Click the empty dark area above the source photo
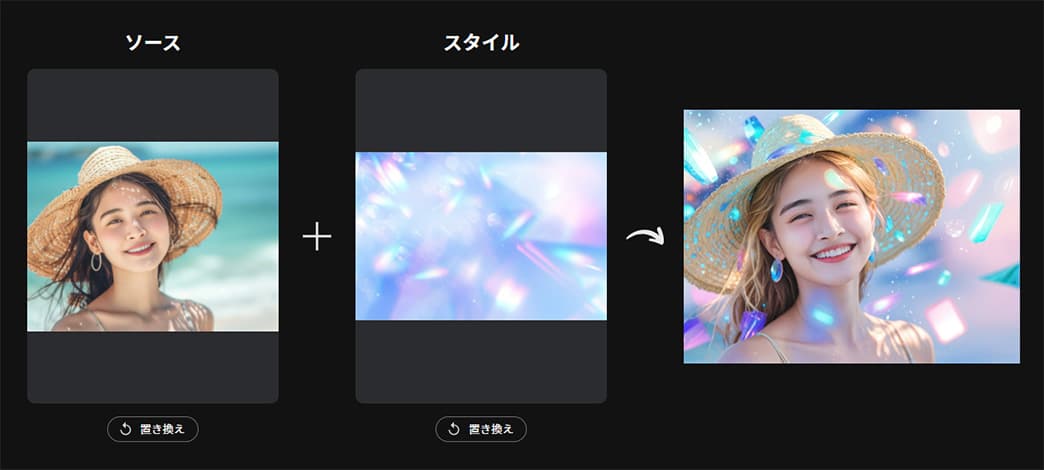This screenshot has width=1044, height=470. coord(152,105)
